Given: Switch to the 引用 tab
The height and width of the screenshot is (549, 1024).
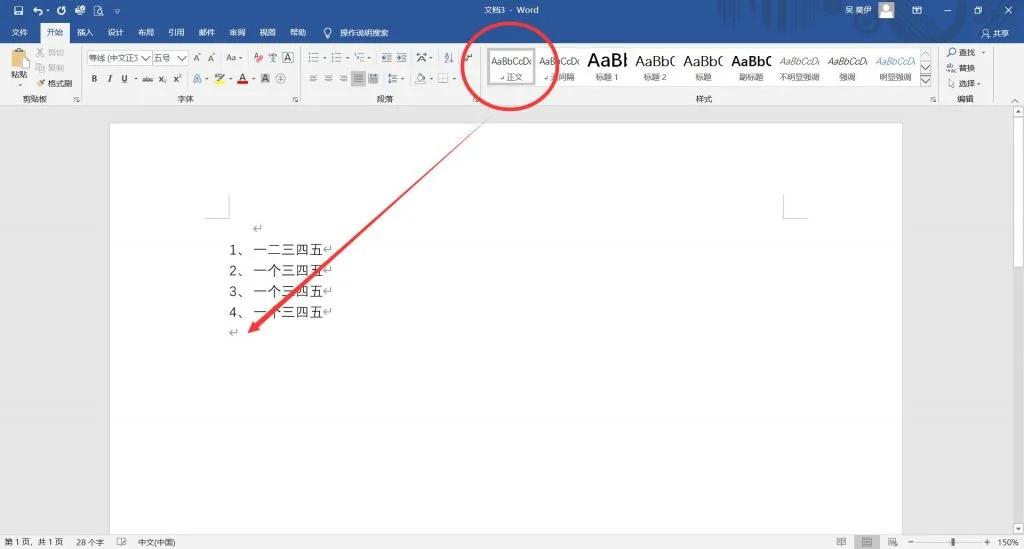Looking at the screenshot, I should pyautogui.click(x=176, y=33).
